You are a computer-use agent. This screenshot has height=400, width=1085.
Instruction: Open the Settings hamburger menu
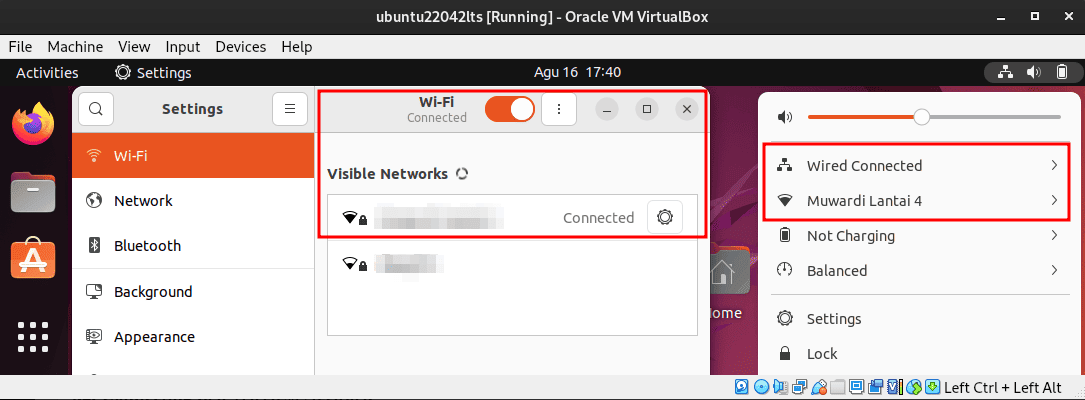[290, 109]
